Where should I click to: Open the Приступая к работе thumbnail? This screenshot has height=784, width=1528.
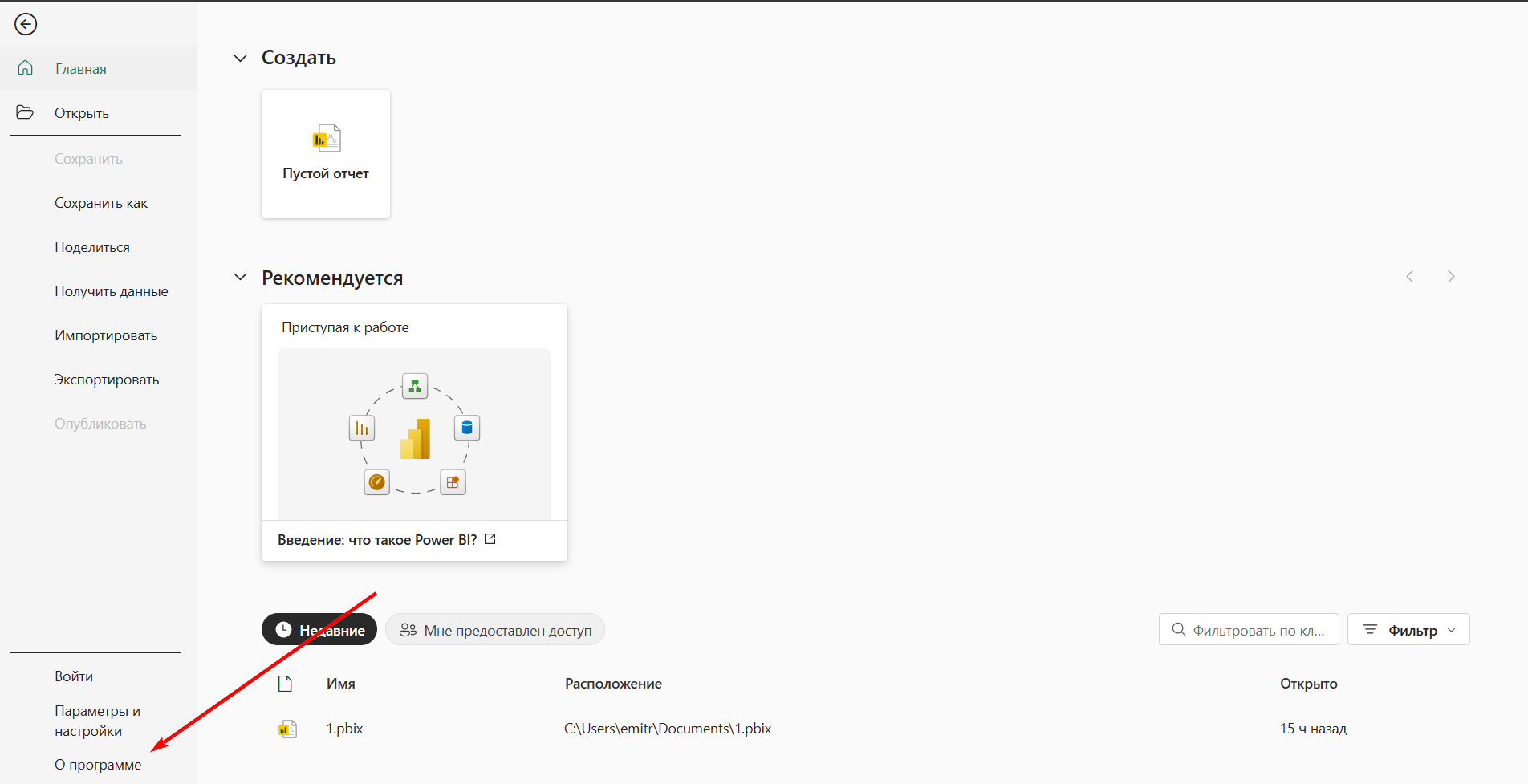tap(414, 433)
